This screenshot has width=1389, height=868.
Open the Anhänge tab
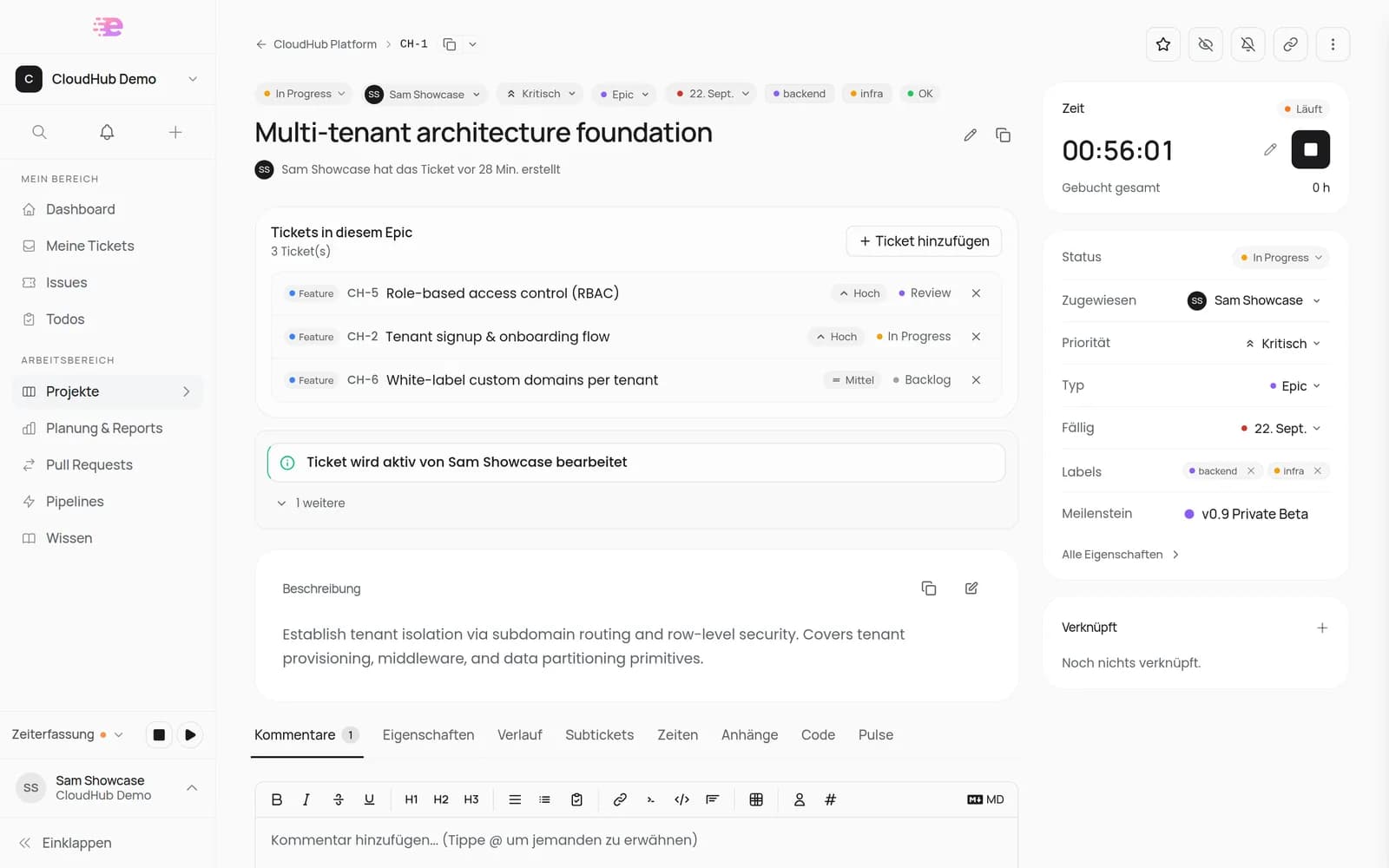click(x=749, y=735)
